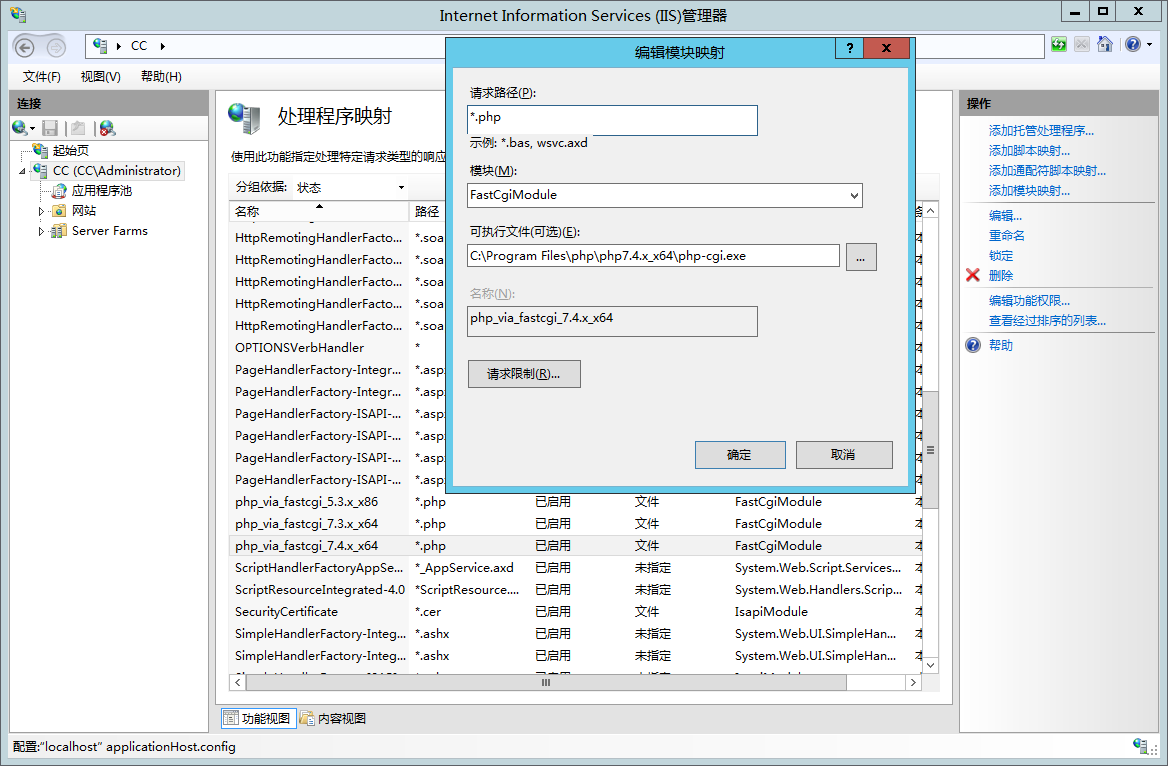Click the stop icon beside refresh
The image size is (1168, 766).
pyautogui.click(x=1082, y=45)
